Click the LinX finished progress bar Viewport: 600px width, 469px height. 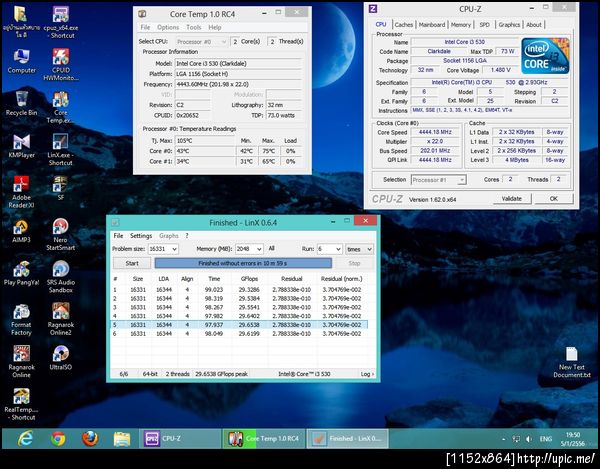click(243, 263)
